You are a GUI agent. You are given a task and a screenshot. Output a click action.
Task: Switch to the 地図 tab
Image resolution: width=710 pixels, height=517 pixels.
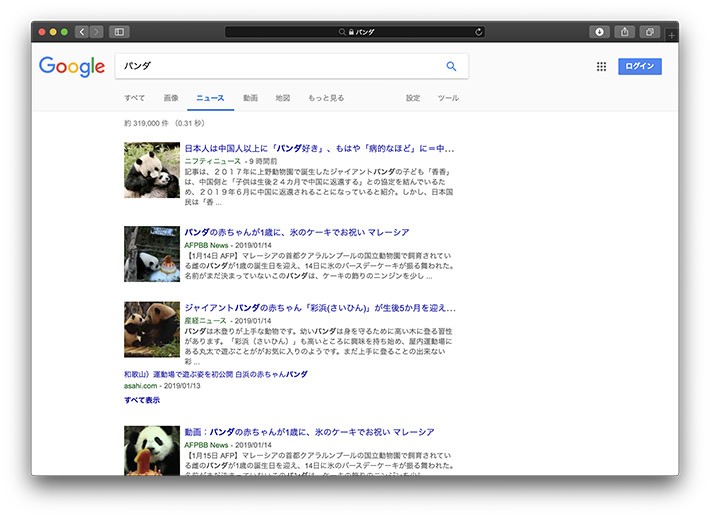[283, 98]
